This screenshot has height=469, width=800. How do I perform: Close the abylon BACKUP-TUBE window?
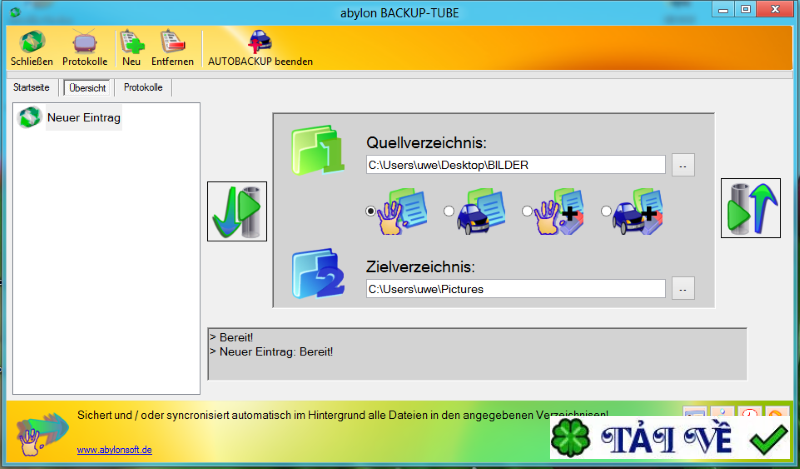[x=775, y=9]
